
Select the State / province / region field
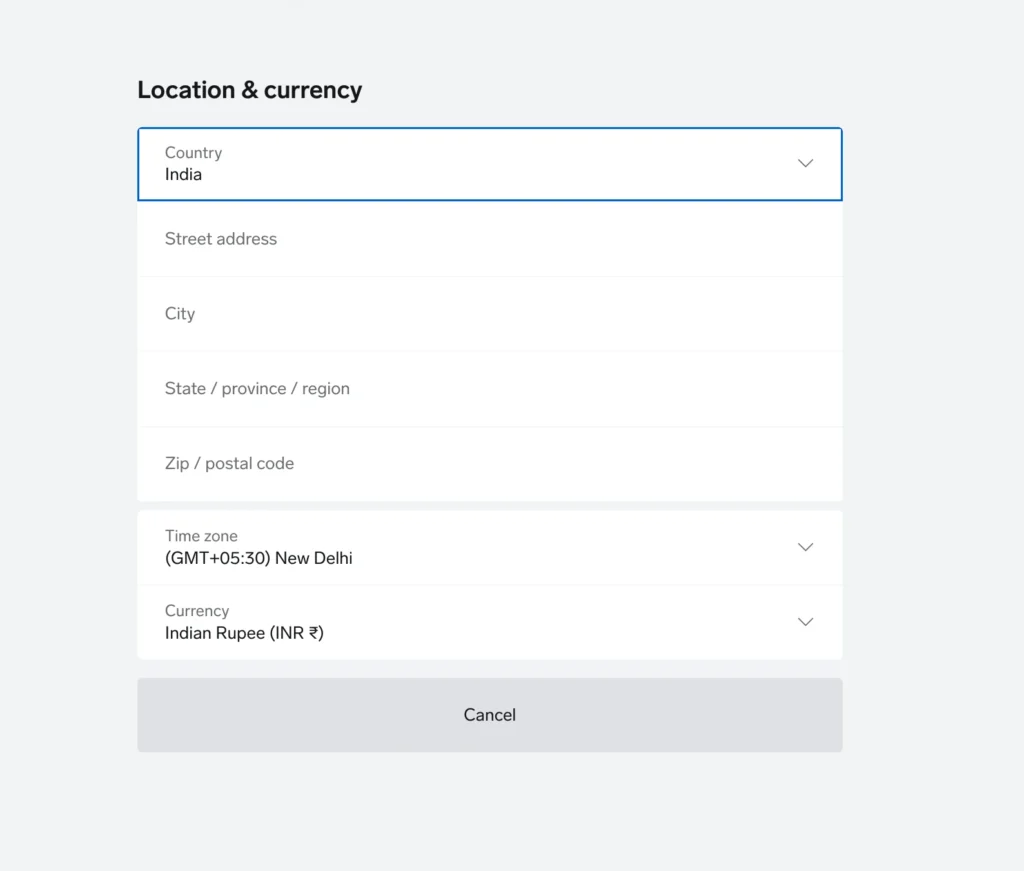489,389
